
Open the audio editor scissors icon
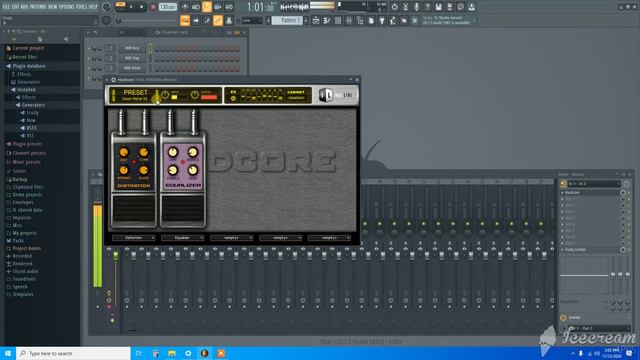(405, 7)
